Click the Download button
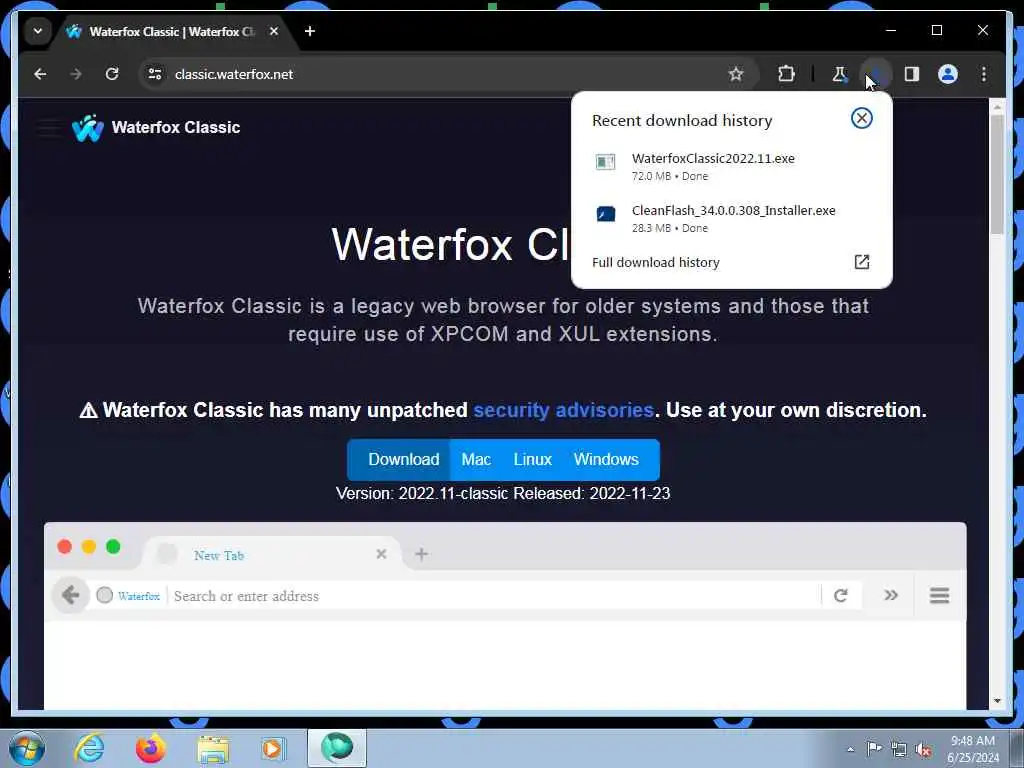The image size is (1024, 768). (x=398, y=460)
